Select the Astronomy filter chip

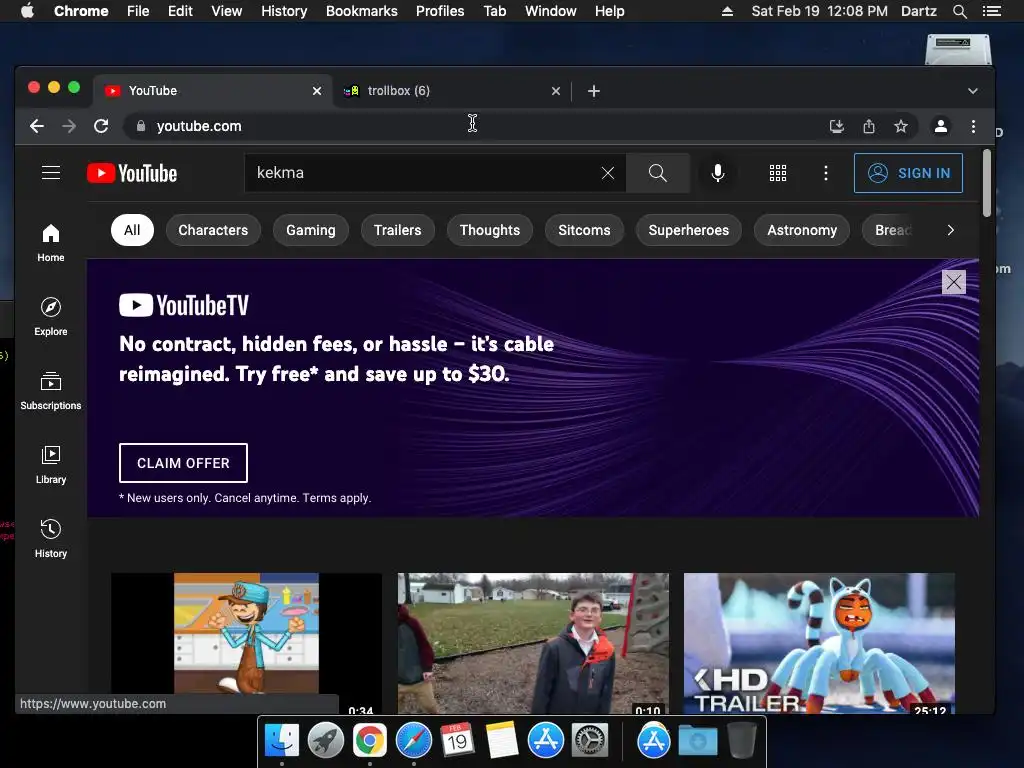pos(801,230)
